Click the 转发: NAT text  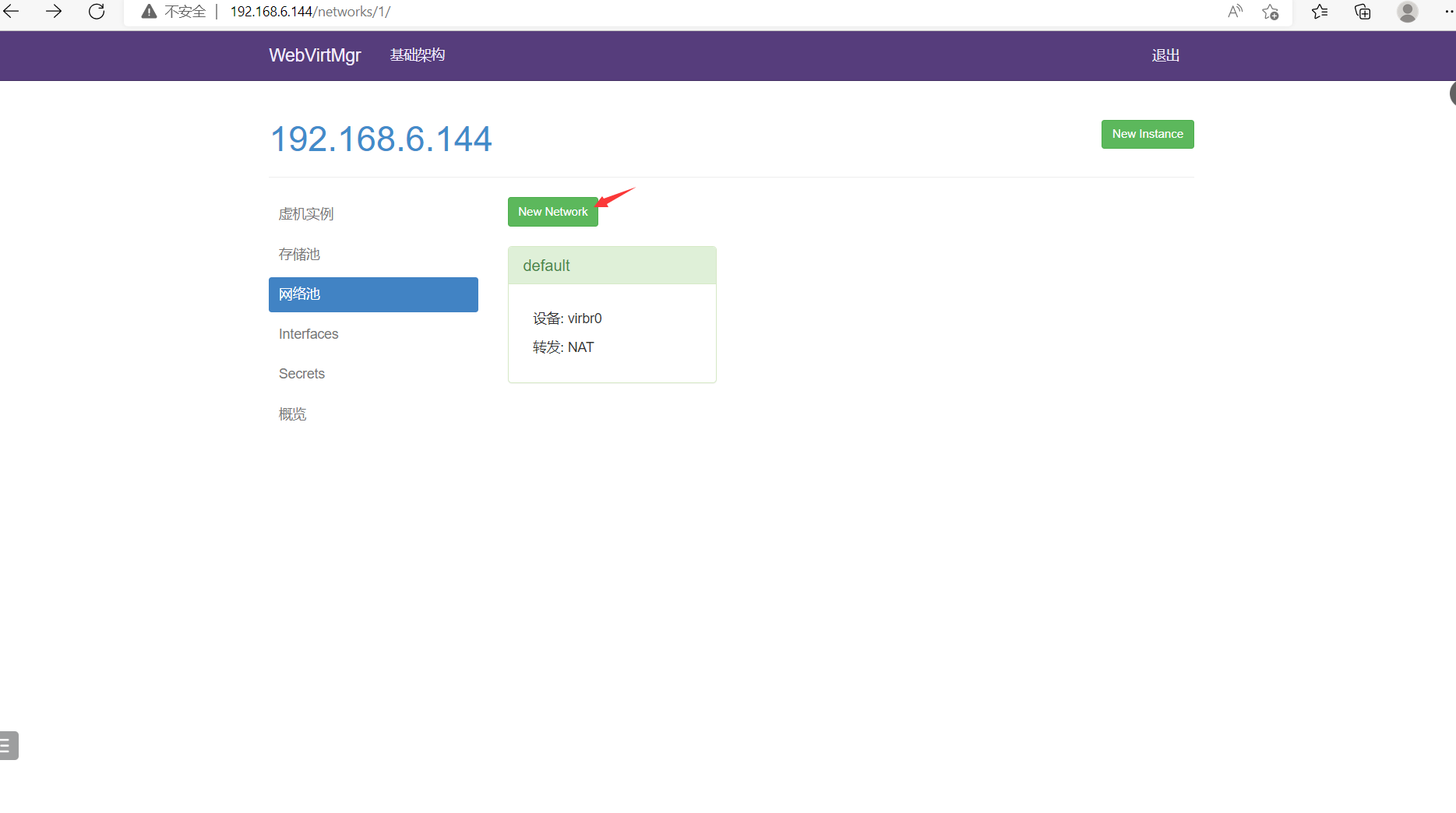point(563,347)
